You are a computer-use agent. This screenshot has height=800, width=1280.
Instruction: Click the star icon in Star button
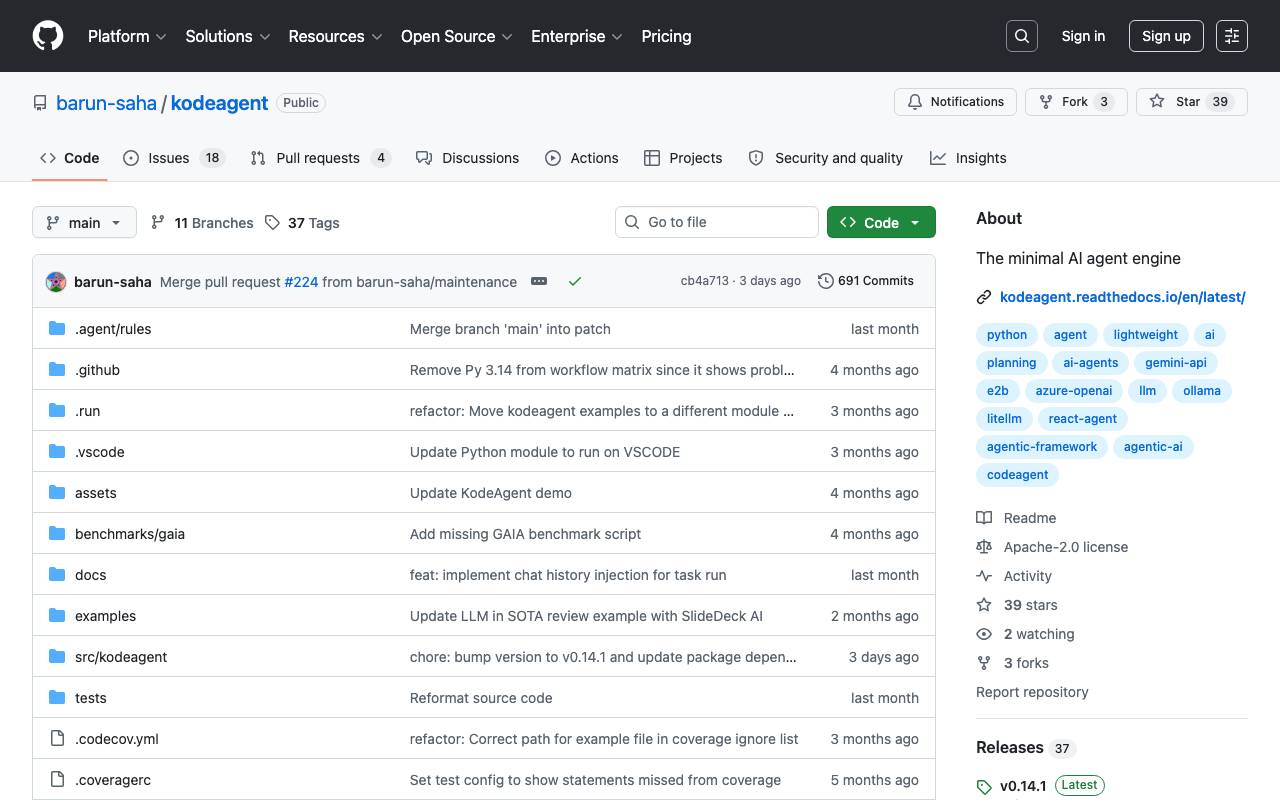(1157, 102)
